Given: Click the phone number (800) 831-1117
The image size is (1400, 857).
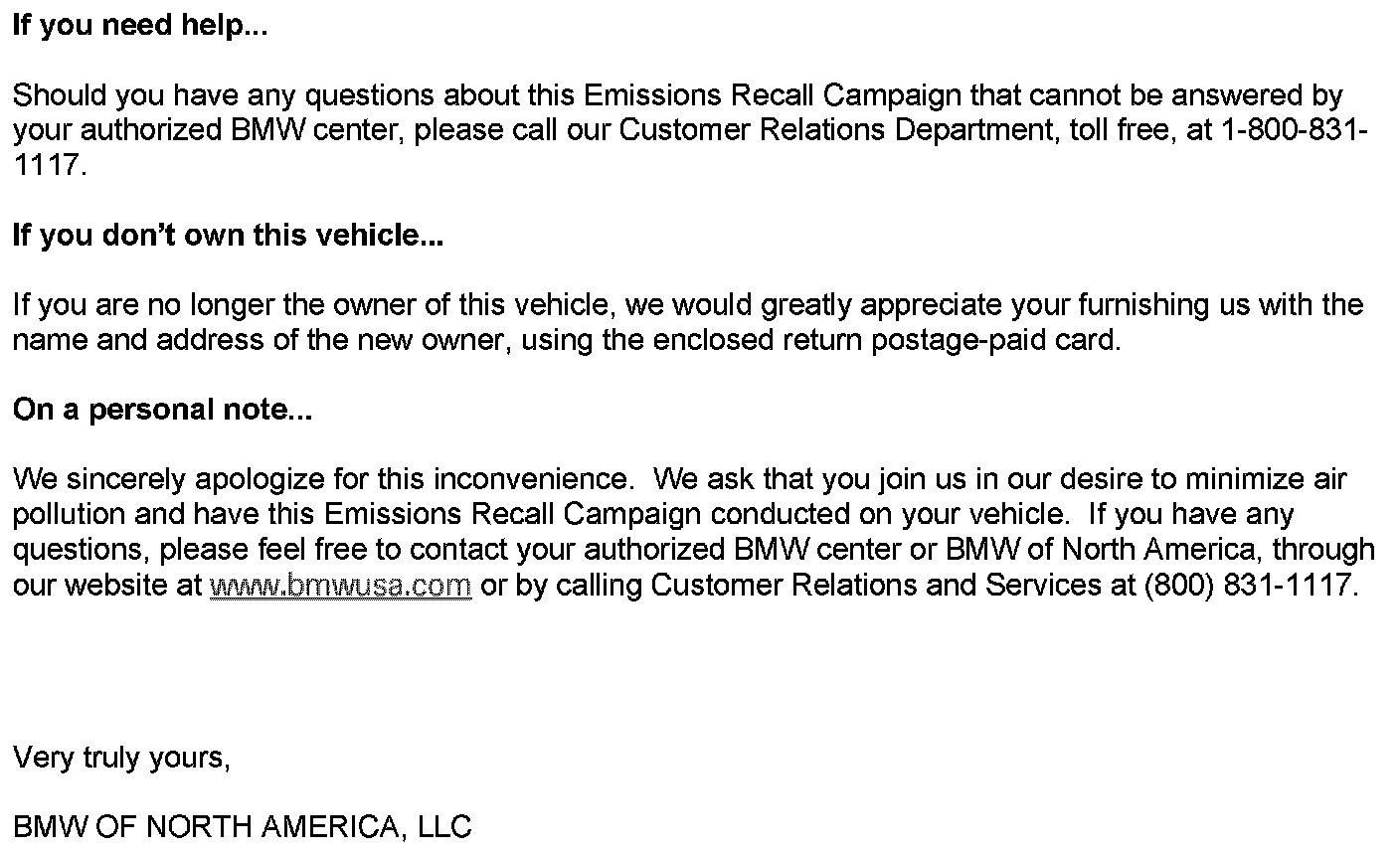Looking at the screenshot, I should (x=1250, y=586).
